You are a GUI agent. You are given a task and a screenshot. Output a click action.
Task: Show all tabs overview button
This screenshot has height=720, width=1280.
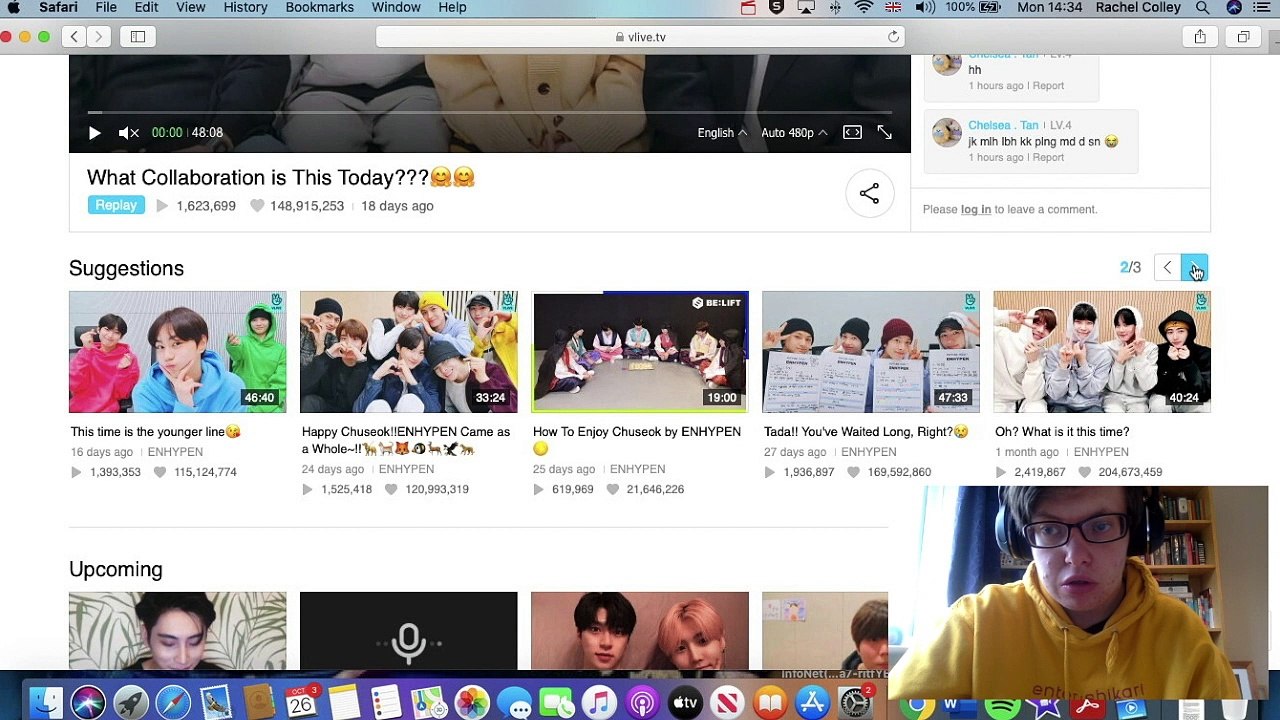click(x=1243, y=37)
